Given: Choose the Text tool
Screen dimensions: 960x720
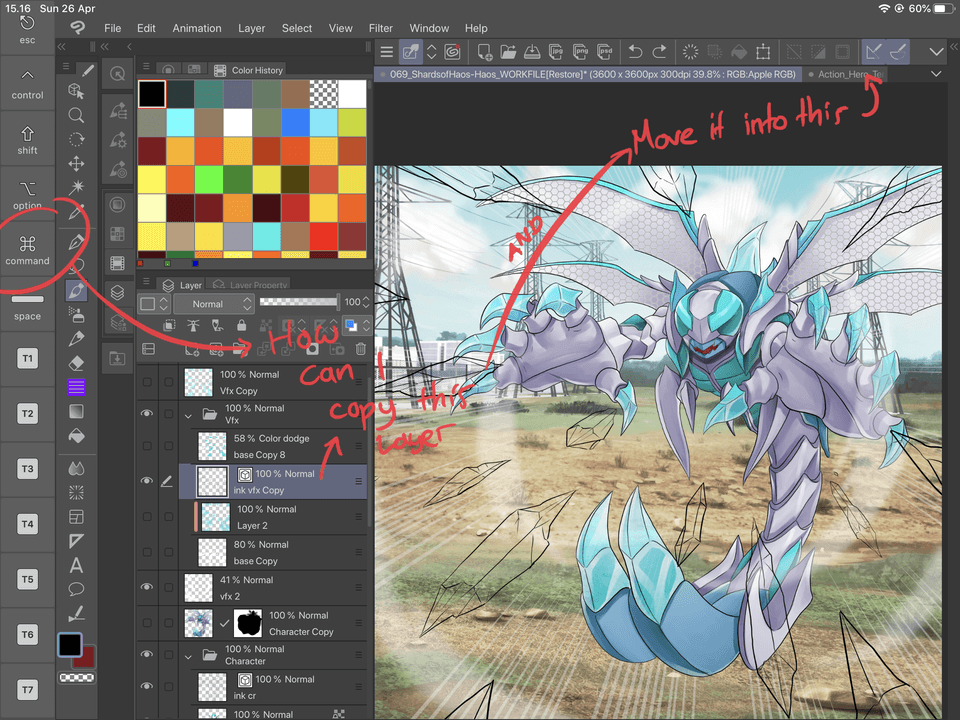Looking at the screenshot, I should [76, 565].
